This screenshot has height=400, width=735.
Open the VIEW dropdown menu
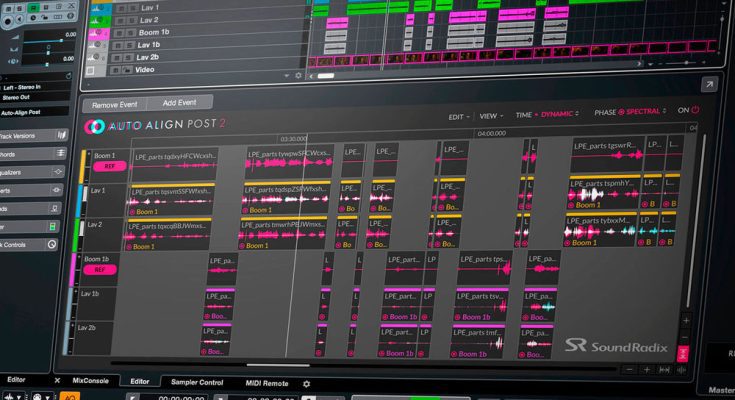click(x=491, y=115)
